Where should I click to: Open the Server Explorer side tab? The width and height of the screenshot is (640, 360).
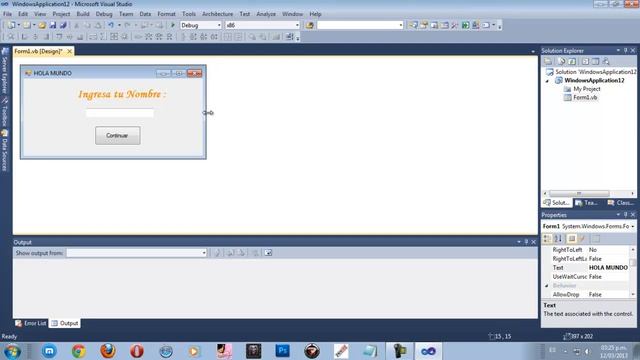(5, 70)
